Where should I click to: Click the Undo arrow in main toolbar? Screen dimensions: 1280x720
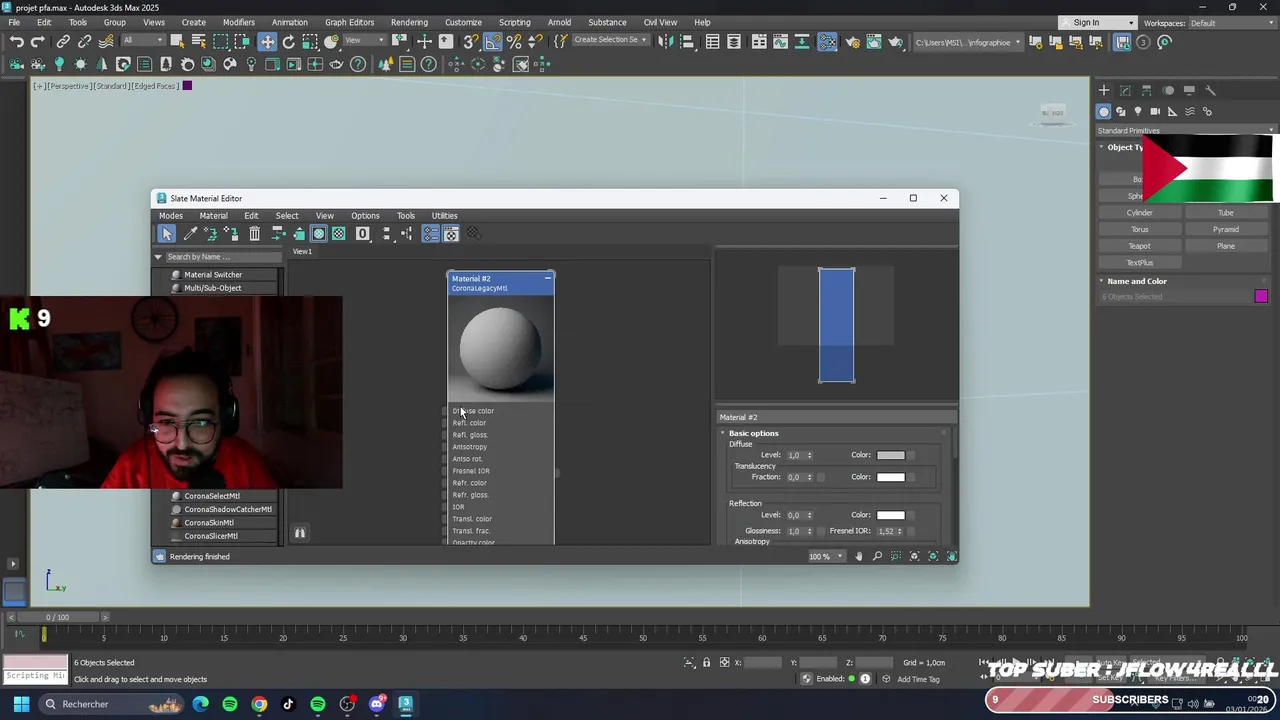coord(17,42)
